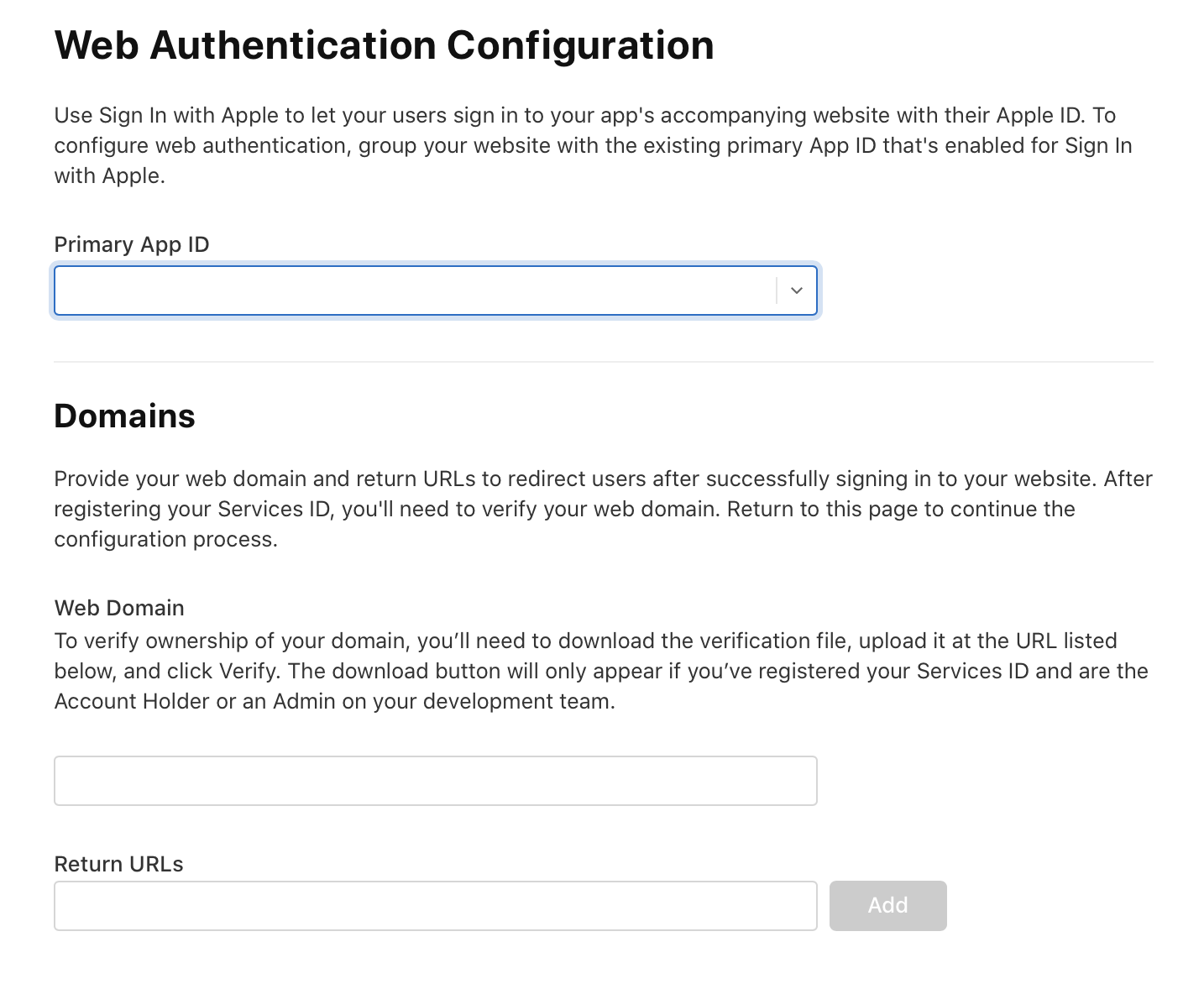Click the paragraph starting 'To verify ownership'
1204x989 pixels.
coord(601,671)
